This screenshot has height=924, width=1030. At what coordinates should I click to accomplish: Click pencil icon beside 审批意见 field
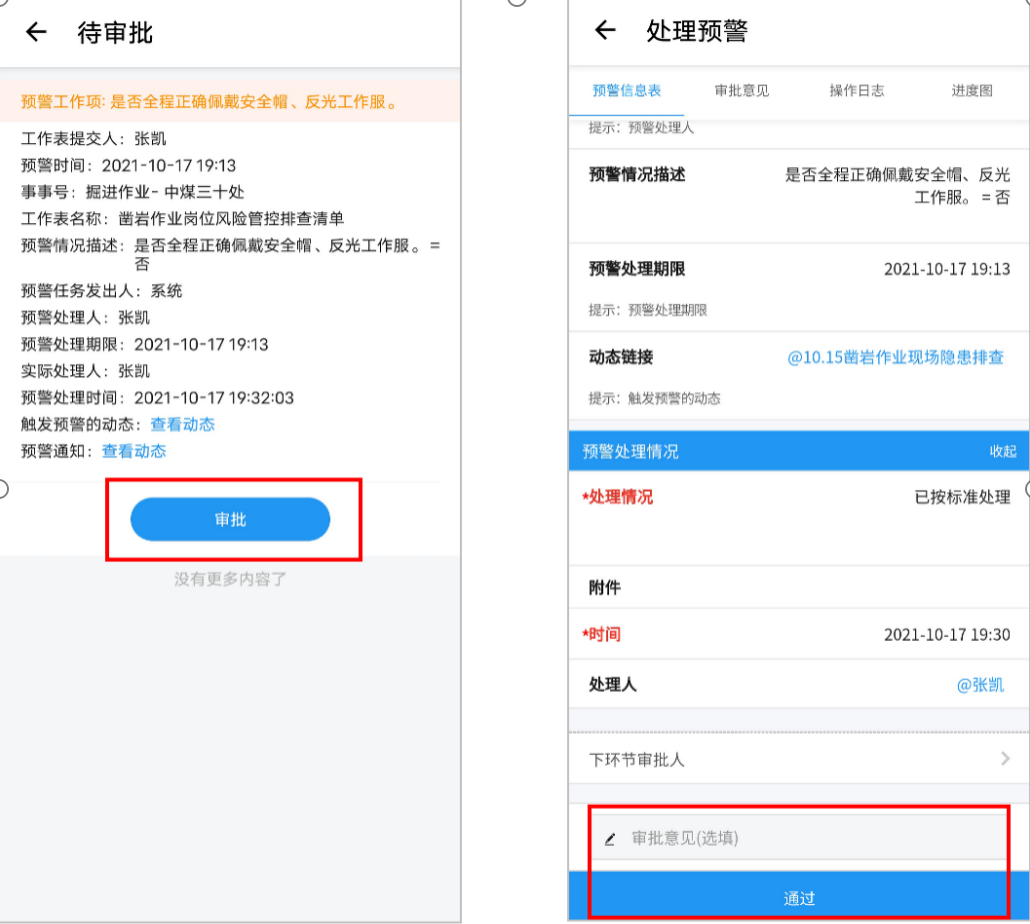610,839
